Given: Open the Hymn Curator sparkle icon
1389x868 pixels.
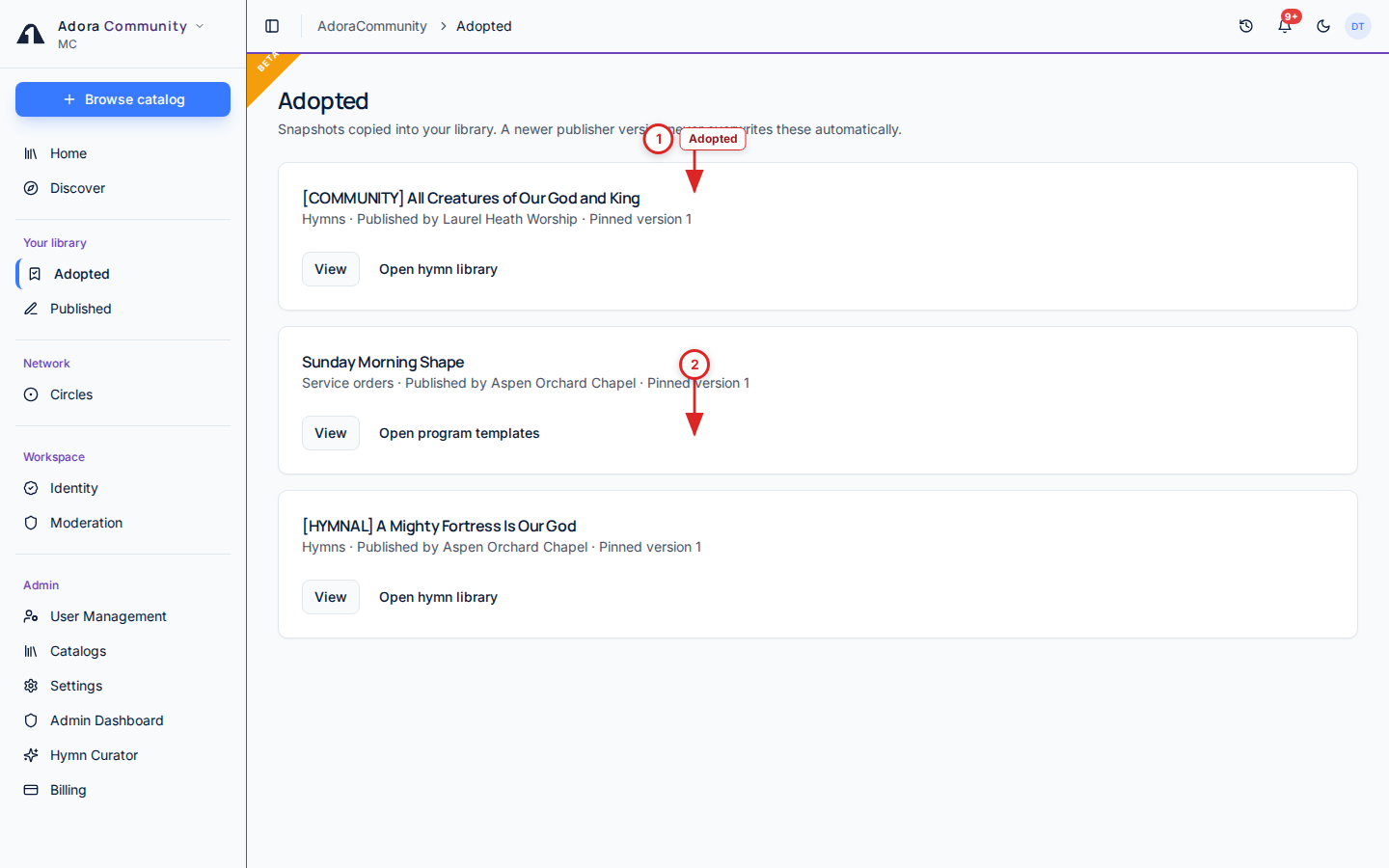Looking at the screenshot, I should click(x=31, y=755).
